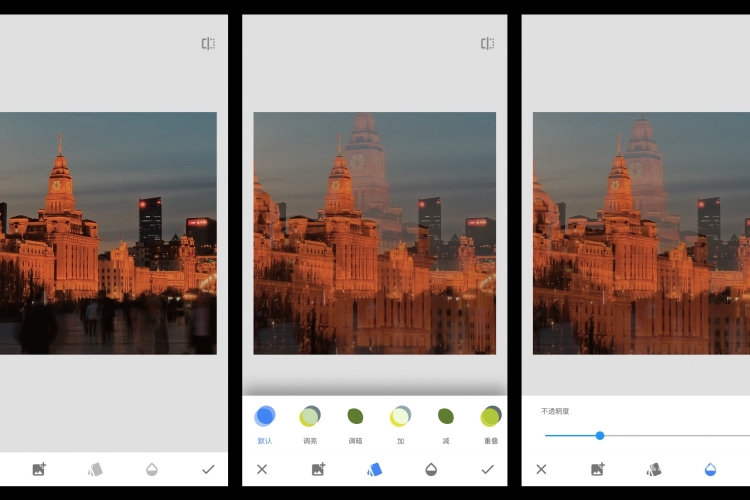Cancel with the X in the blend modes screen
The image size is (750, 500).
point(262,469)
